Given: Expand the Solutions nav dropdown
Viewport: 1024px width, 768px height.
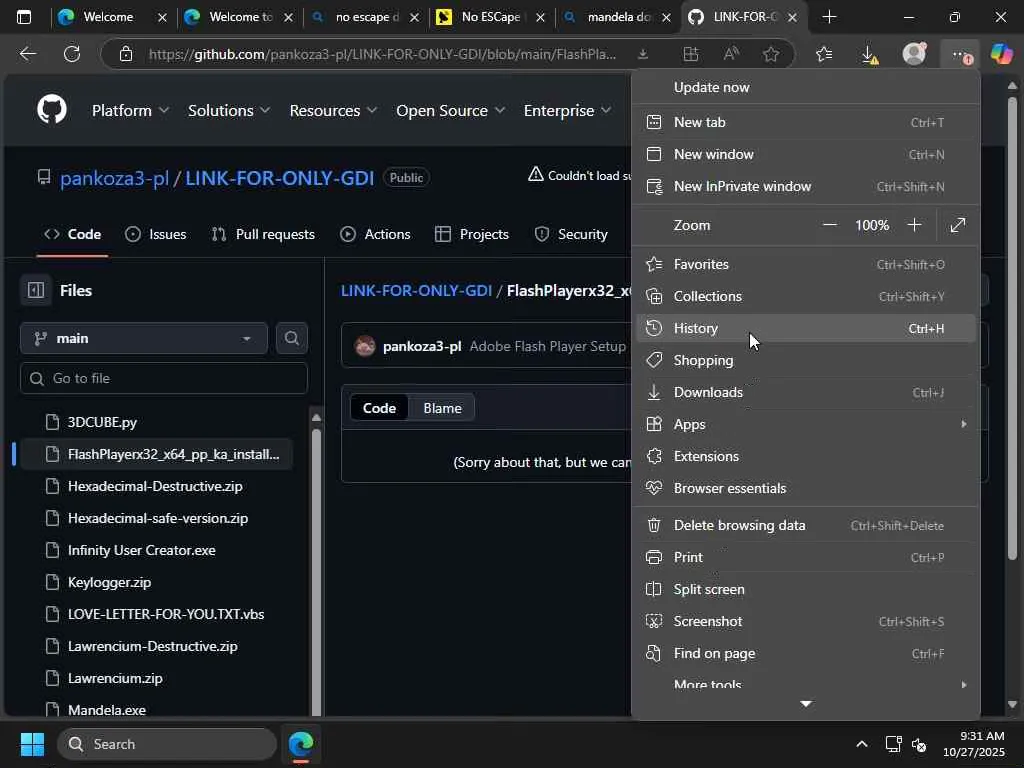Looking at the screenshot, I should point(229,110).
